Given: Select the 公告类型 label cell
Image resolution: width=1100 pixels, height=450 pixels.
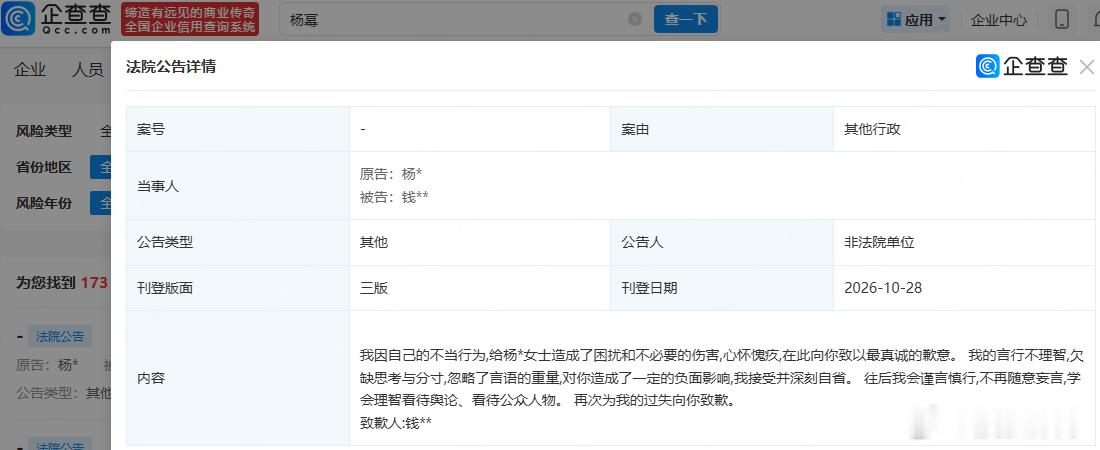Looking at the screenshot, I should tap(238, 243).
